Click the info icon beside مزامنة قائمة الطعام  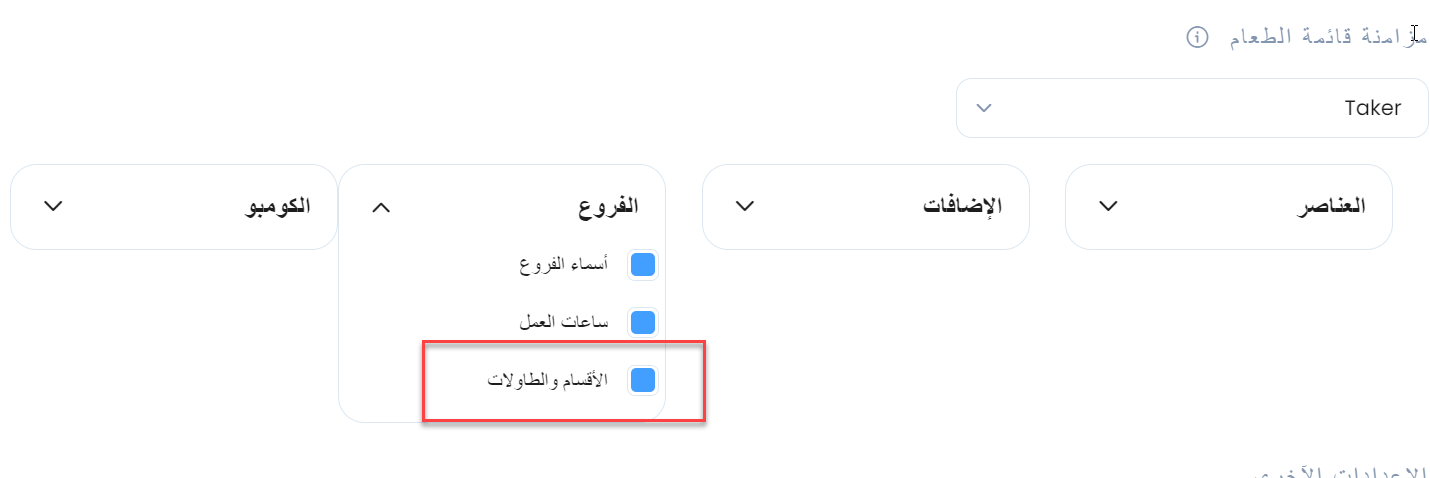[1197, 37]
